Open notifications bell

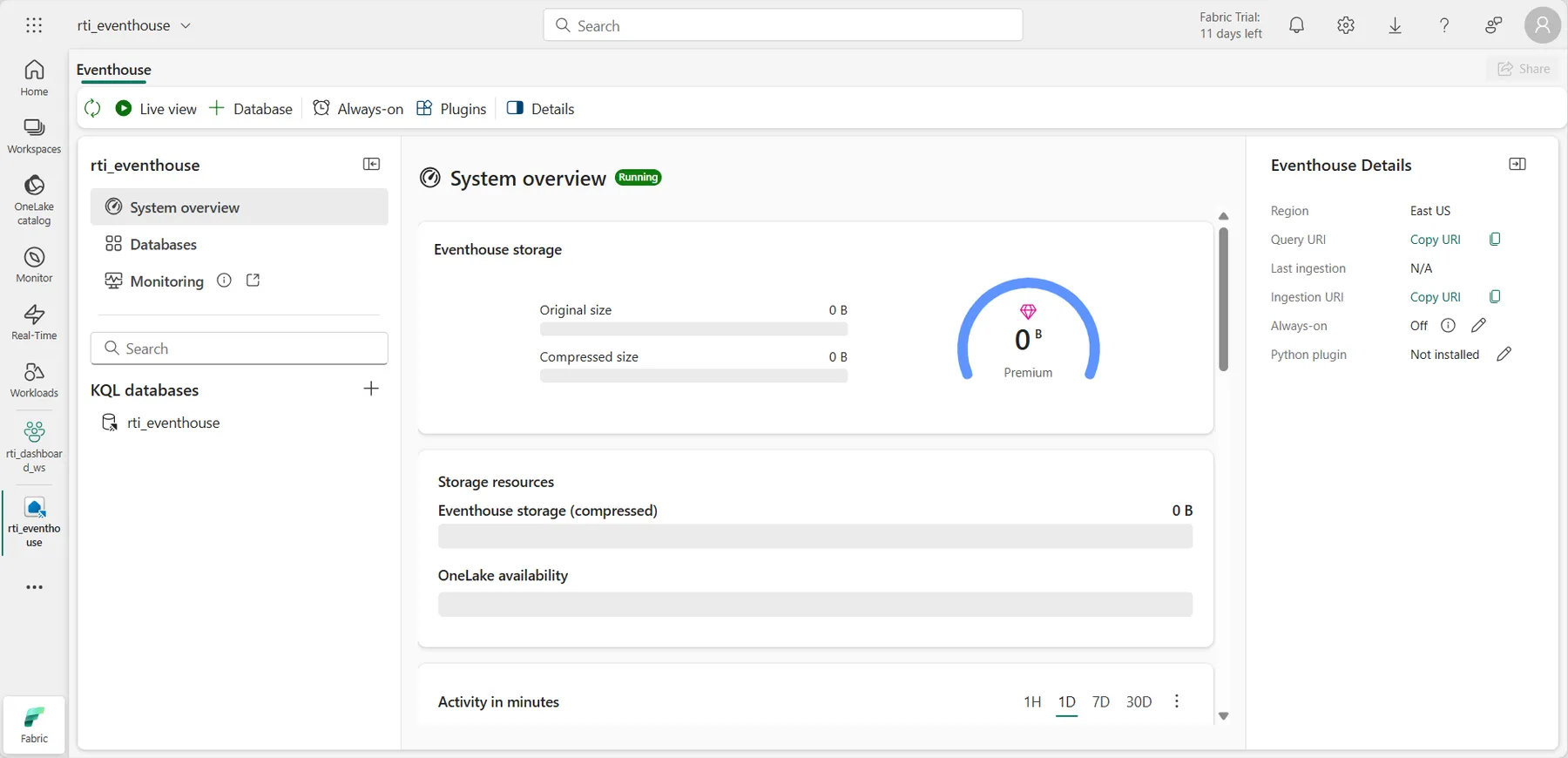point(1296,25)
